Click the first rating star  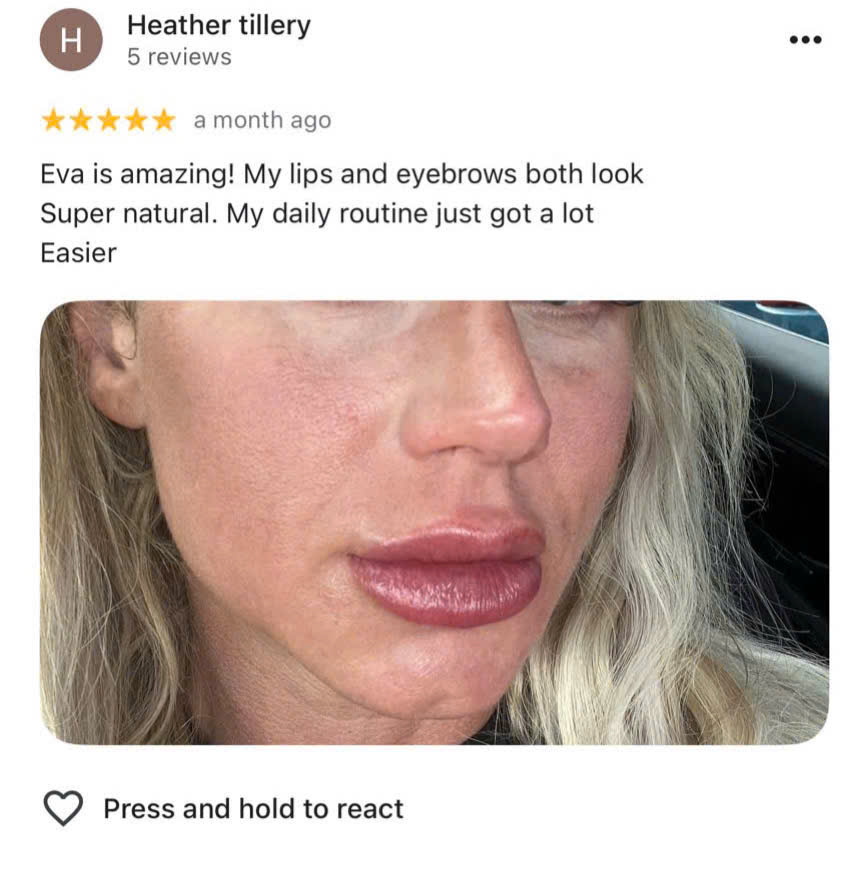click(54, 120)
